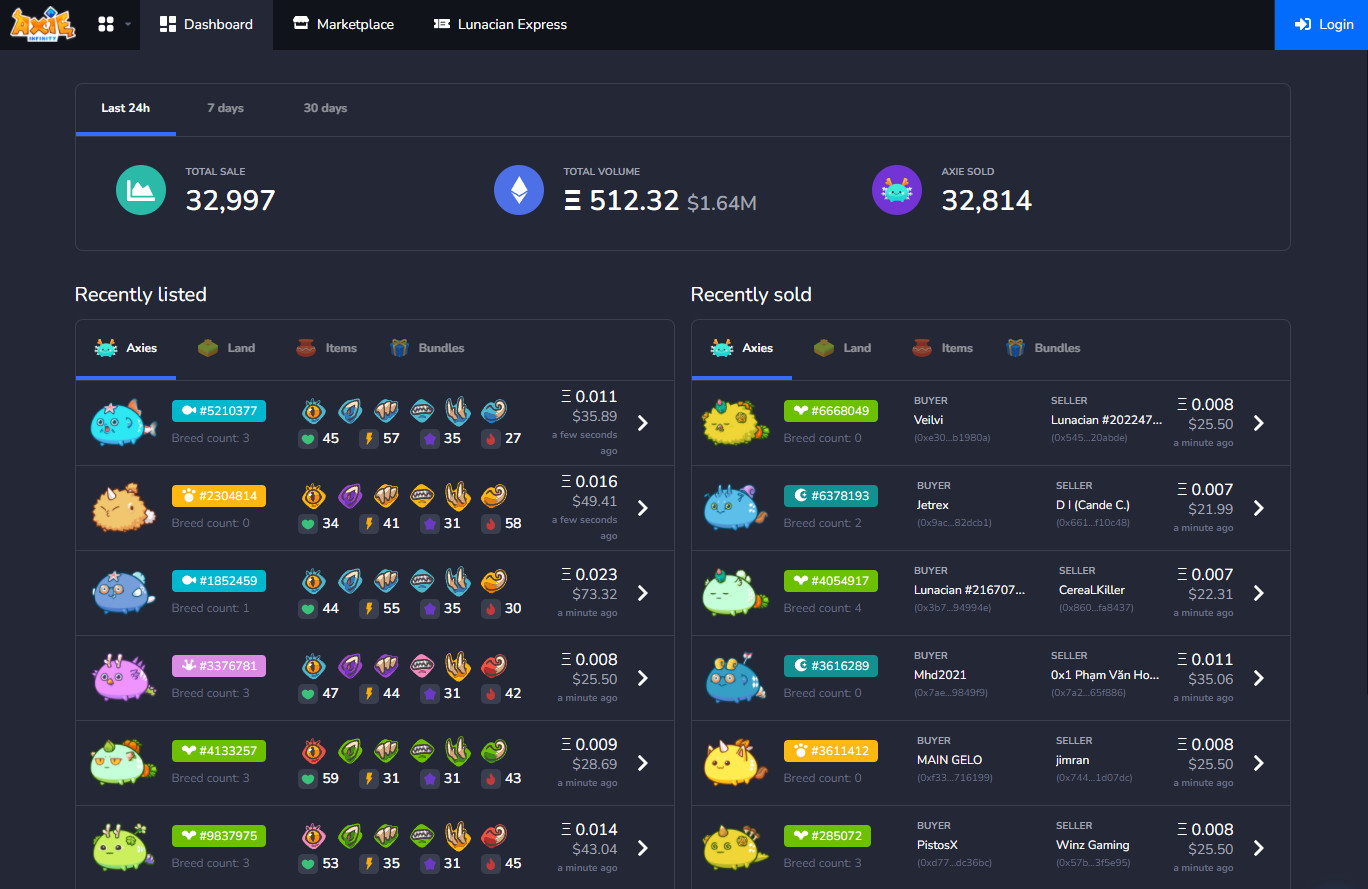
Task: Open sold axie #3611412 badge
Action: [x=831, y=751]
